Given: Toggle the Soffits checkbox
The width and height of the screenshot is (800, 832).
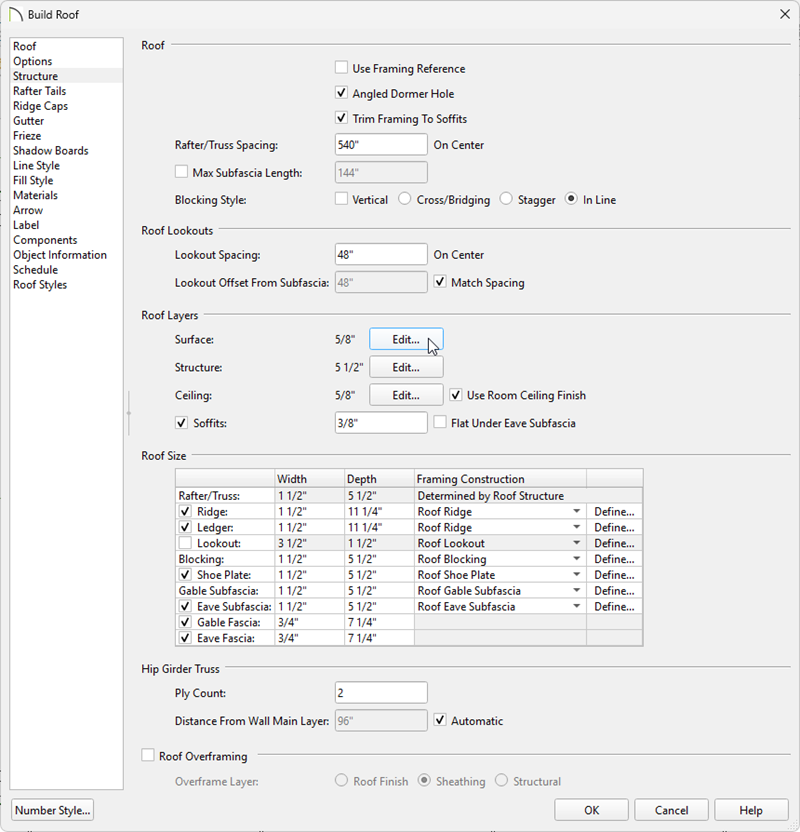Looking at the screenshot, I should point(181,423).
